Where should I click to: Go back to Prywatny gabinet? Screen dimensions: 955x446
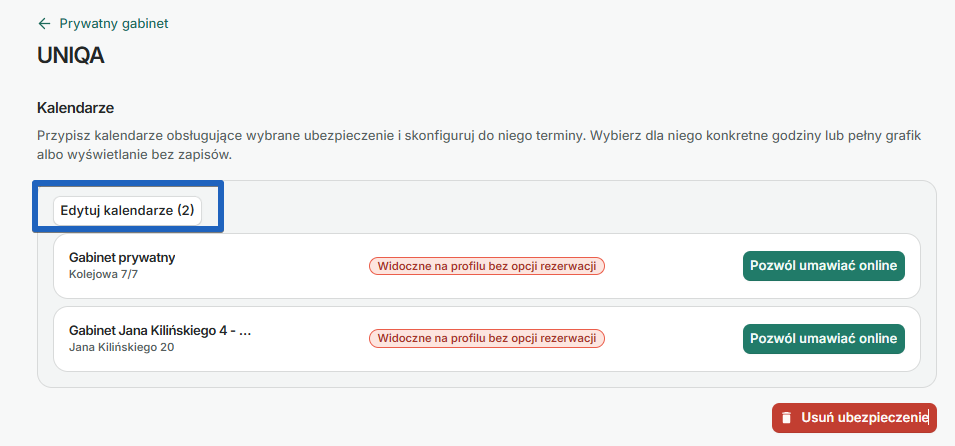(114, 24)
